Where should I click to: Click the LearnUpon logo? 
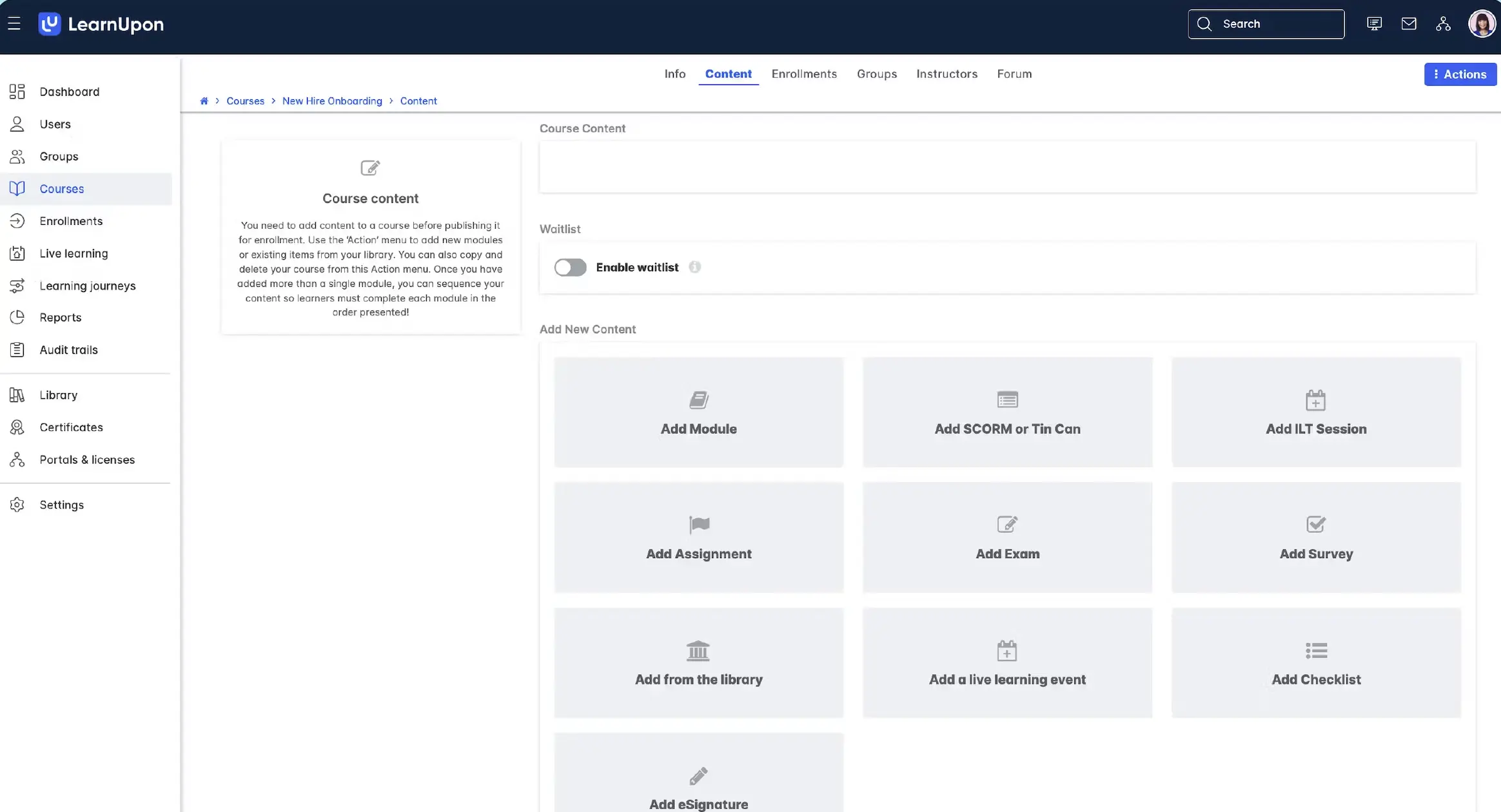pyautogui.click(x=101, y=24)
